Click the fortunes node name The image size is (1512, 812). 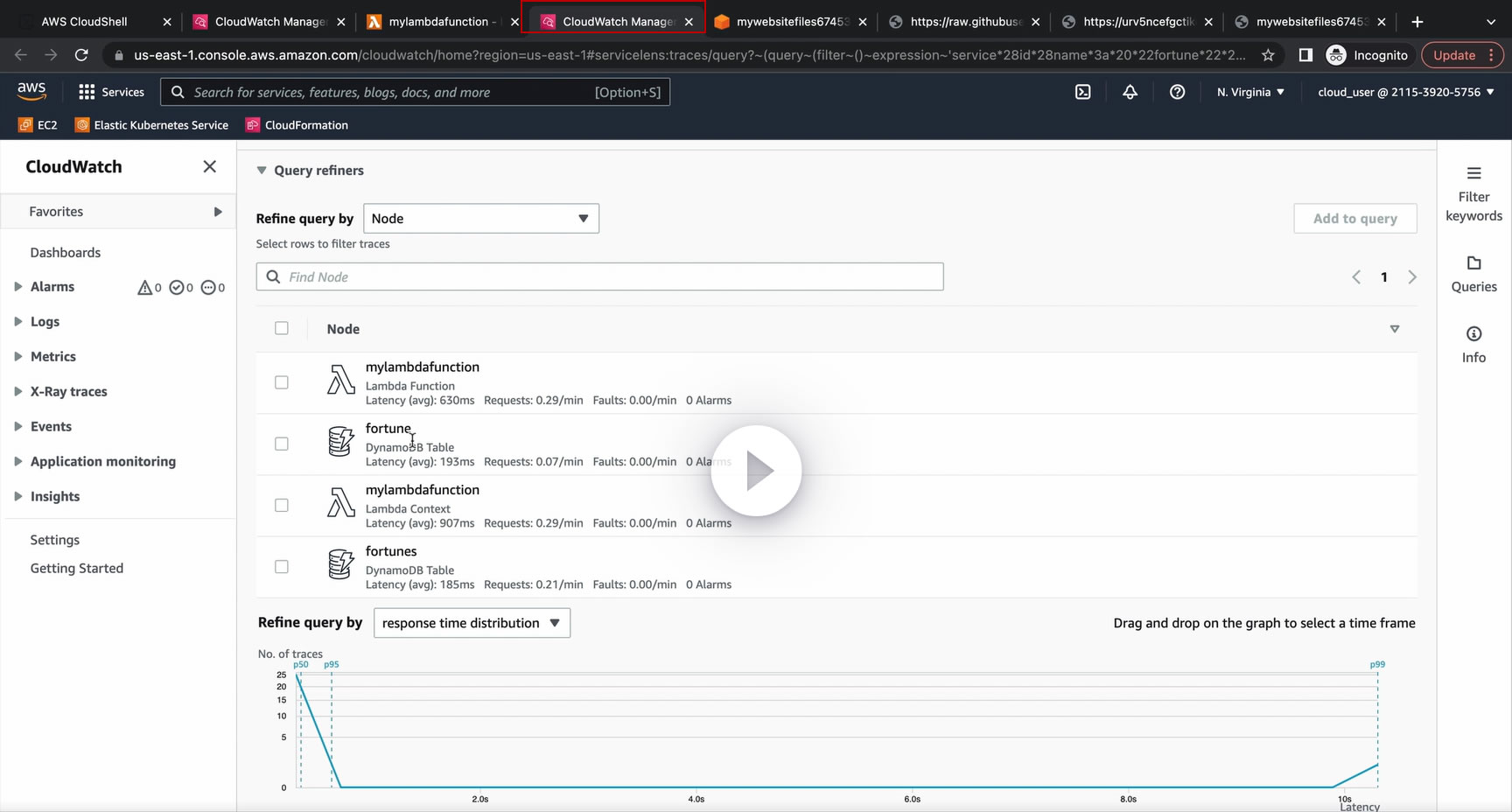[391, 551]
